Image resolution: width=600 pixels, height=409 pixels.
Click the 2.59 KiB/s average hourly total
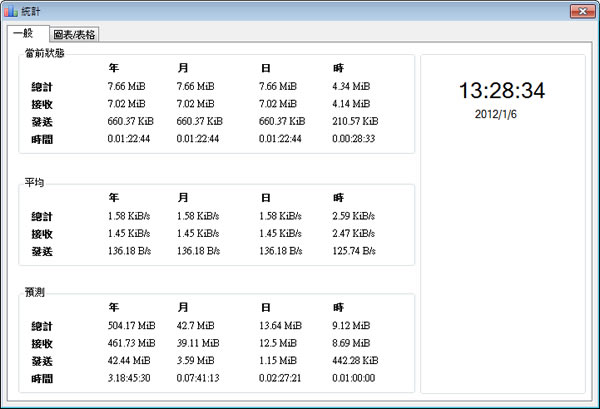354,215
